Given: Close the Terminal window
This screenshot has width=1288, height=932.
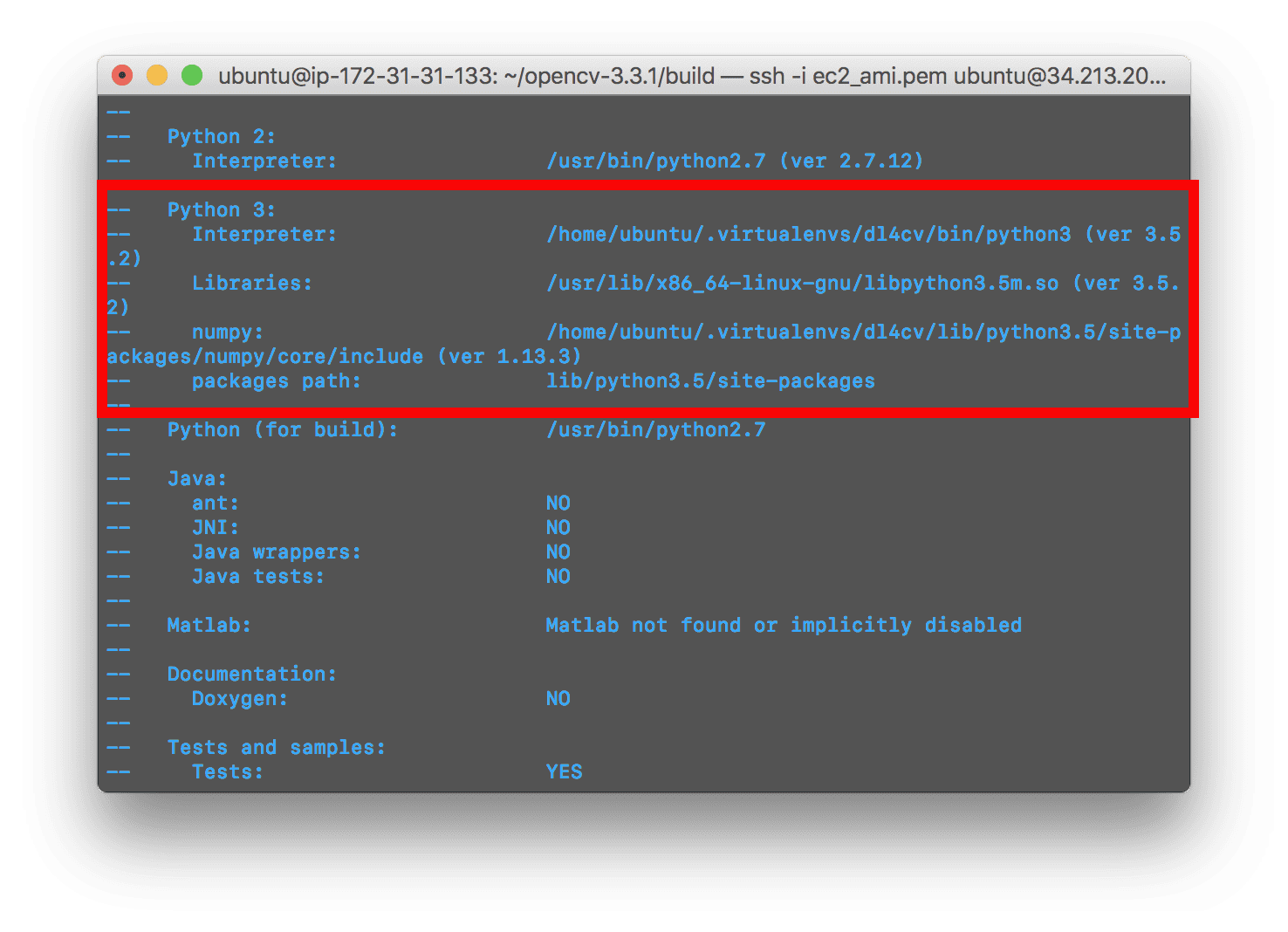Looking at the screenshot, I should tap(122, 76).
